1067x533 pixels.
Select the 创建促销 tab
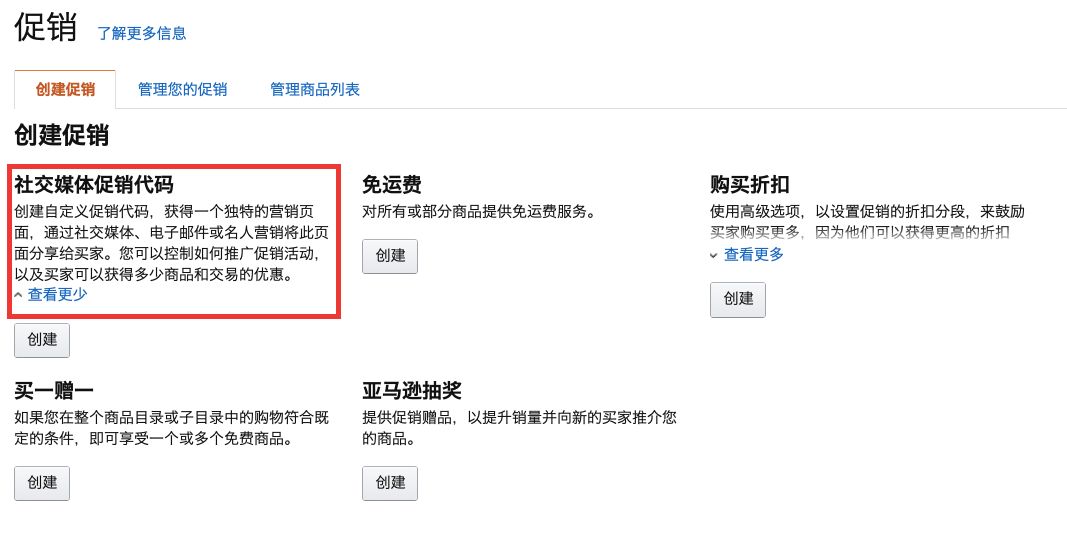(65, 90)
